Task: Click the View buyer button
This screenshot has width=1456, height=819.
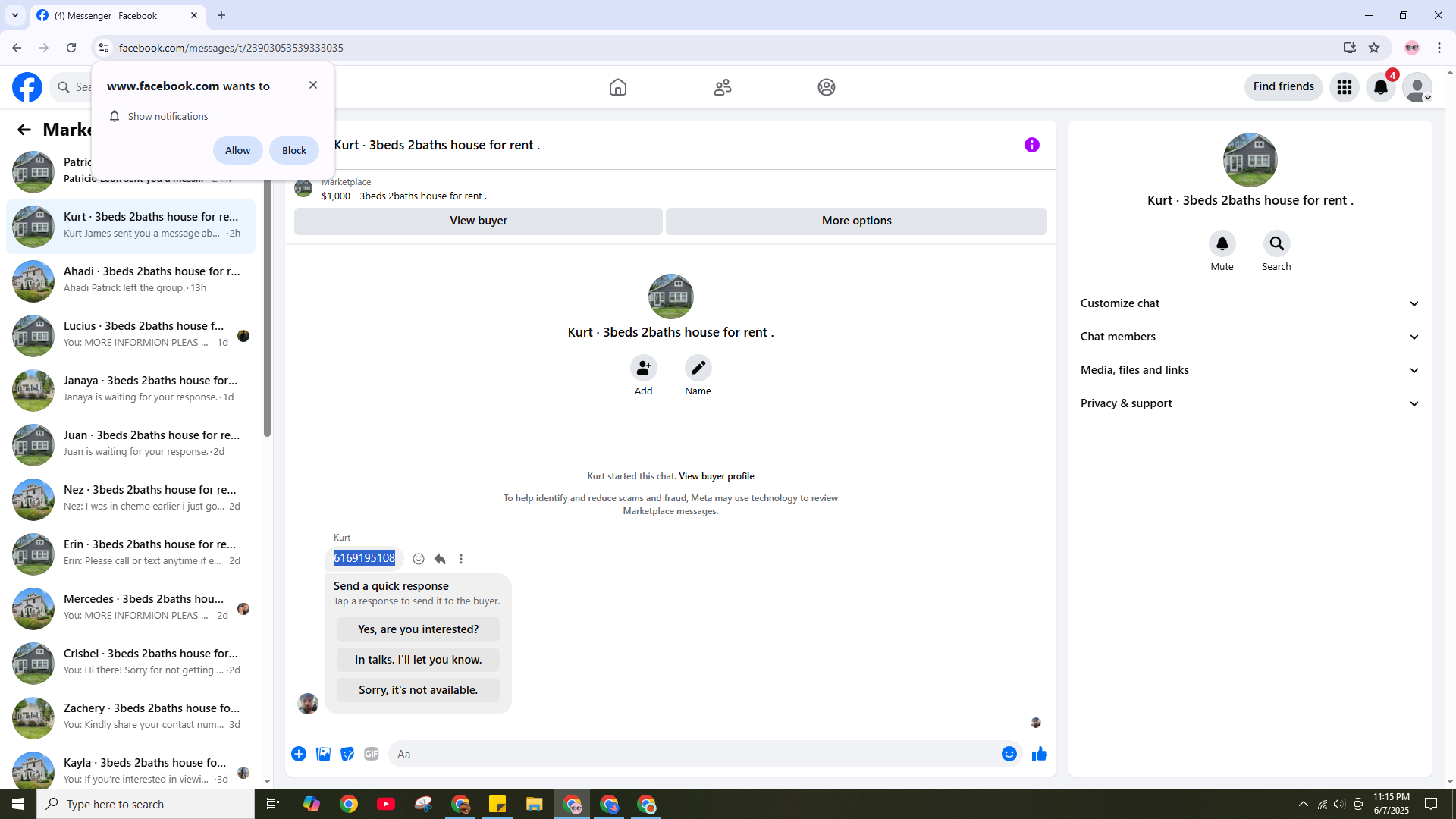Action: point(478,221)
